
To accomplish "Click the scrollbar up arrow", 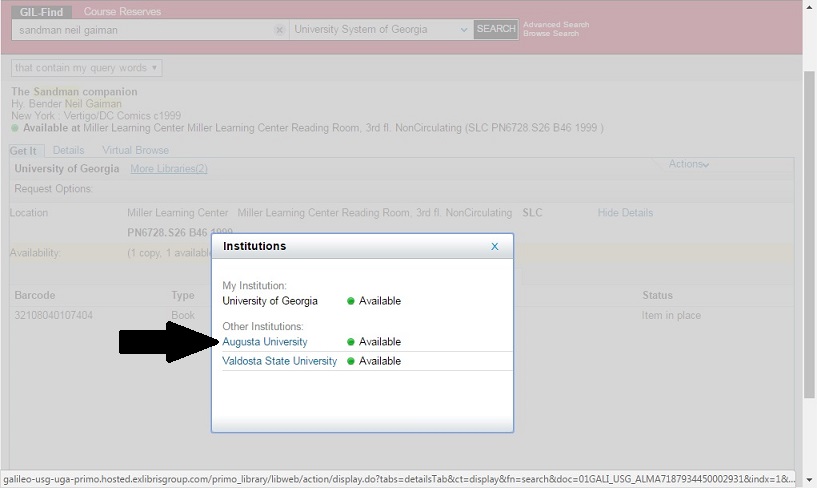I will tap(809, 7).
